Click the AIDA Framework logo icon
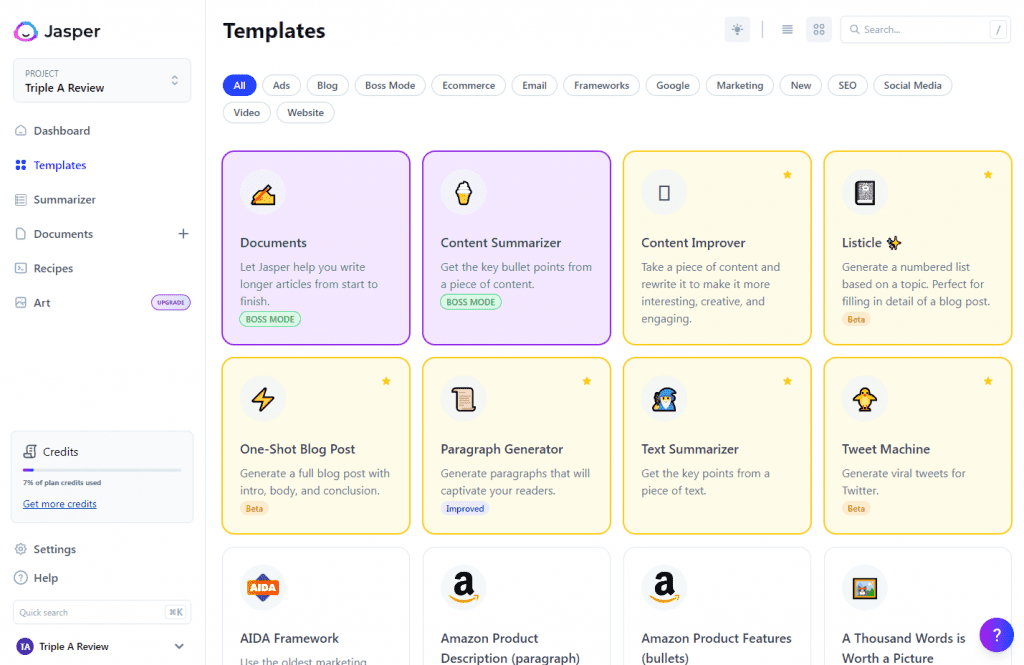 [x=263, y=587]
